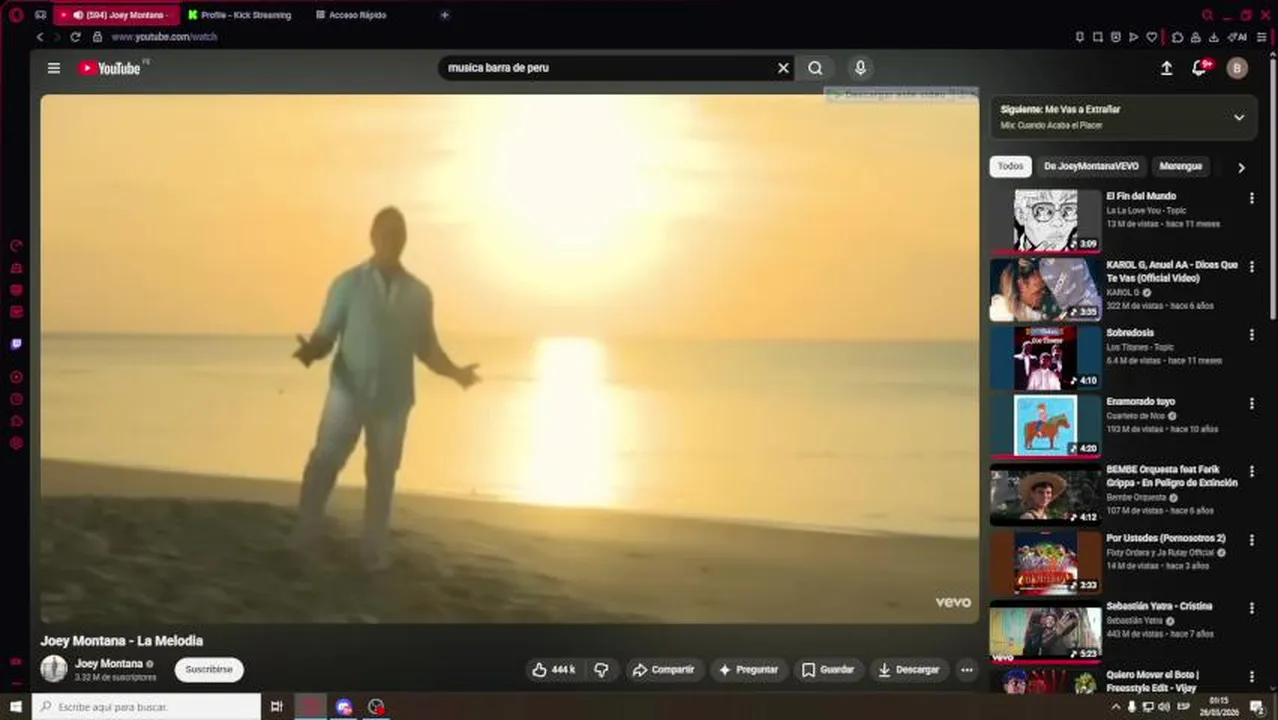1278x720 pixels.
Task: Start voice search with the microphone
Action: (860, 68)
